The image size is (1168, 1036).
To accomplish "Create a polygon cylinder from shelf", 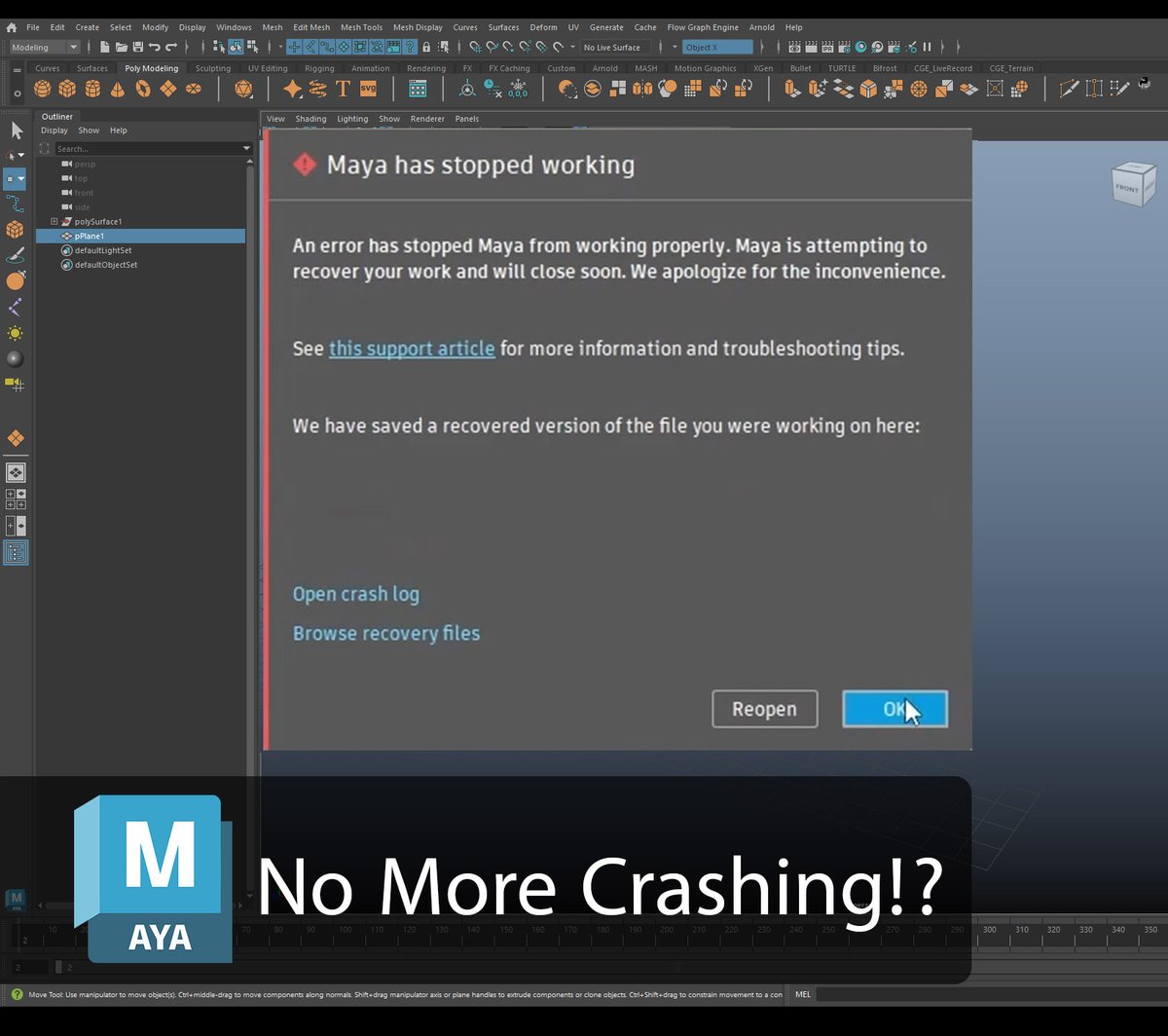I will (x=92, y=89).
